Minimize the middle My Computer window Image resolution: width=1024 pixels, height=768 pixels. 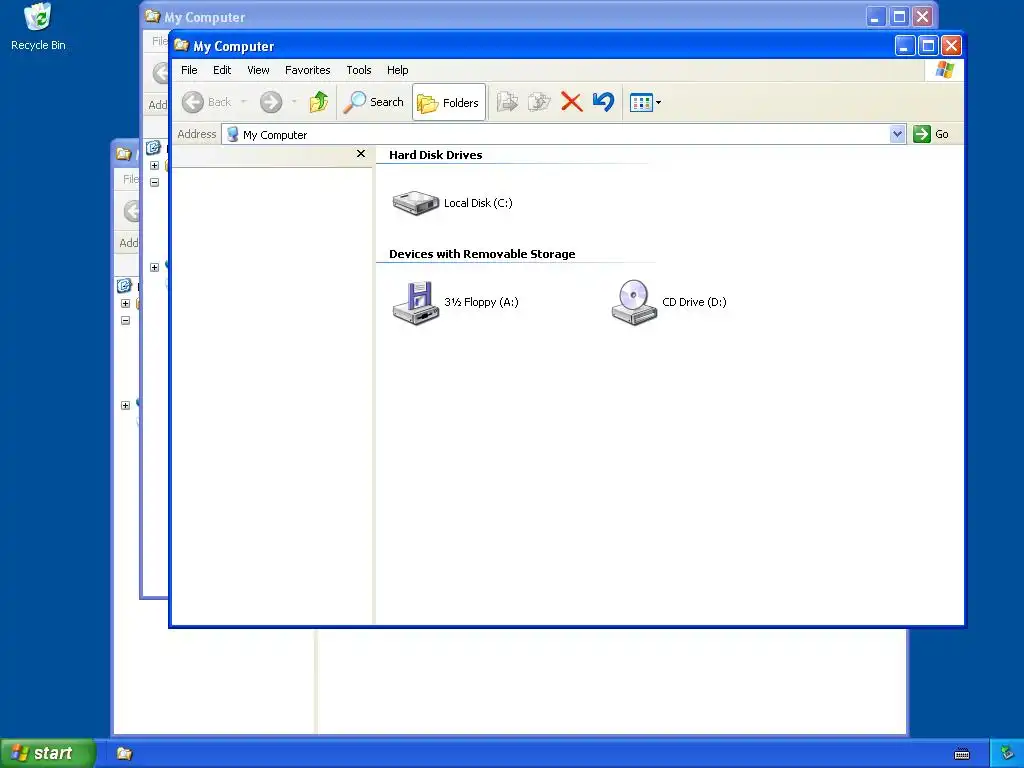(876, 16)
